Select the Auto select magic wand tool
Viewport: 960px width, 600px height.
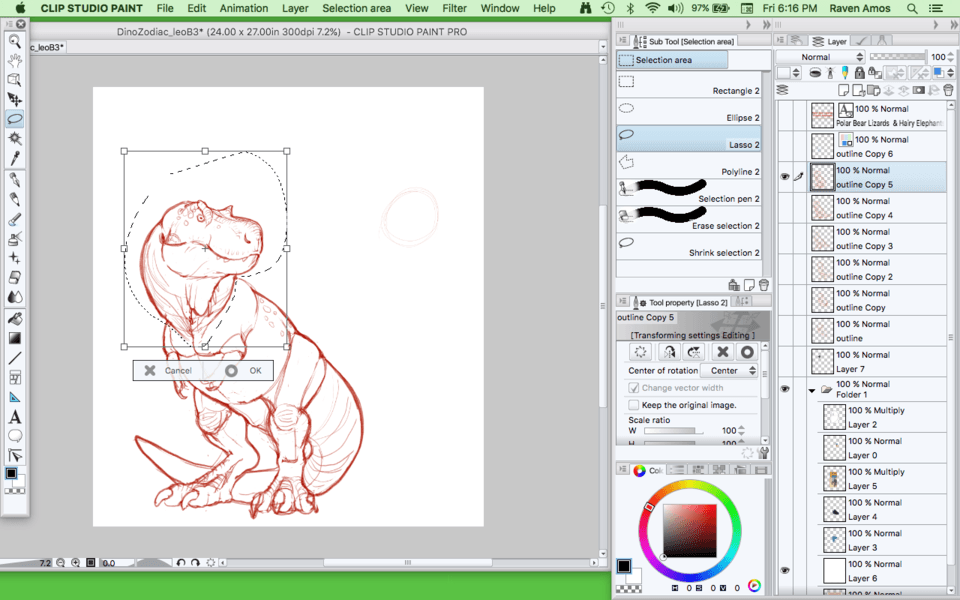[x=15, y=139]
